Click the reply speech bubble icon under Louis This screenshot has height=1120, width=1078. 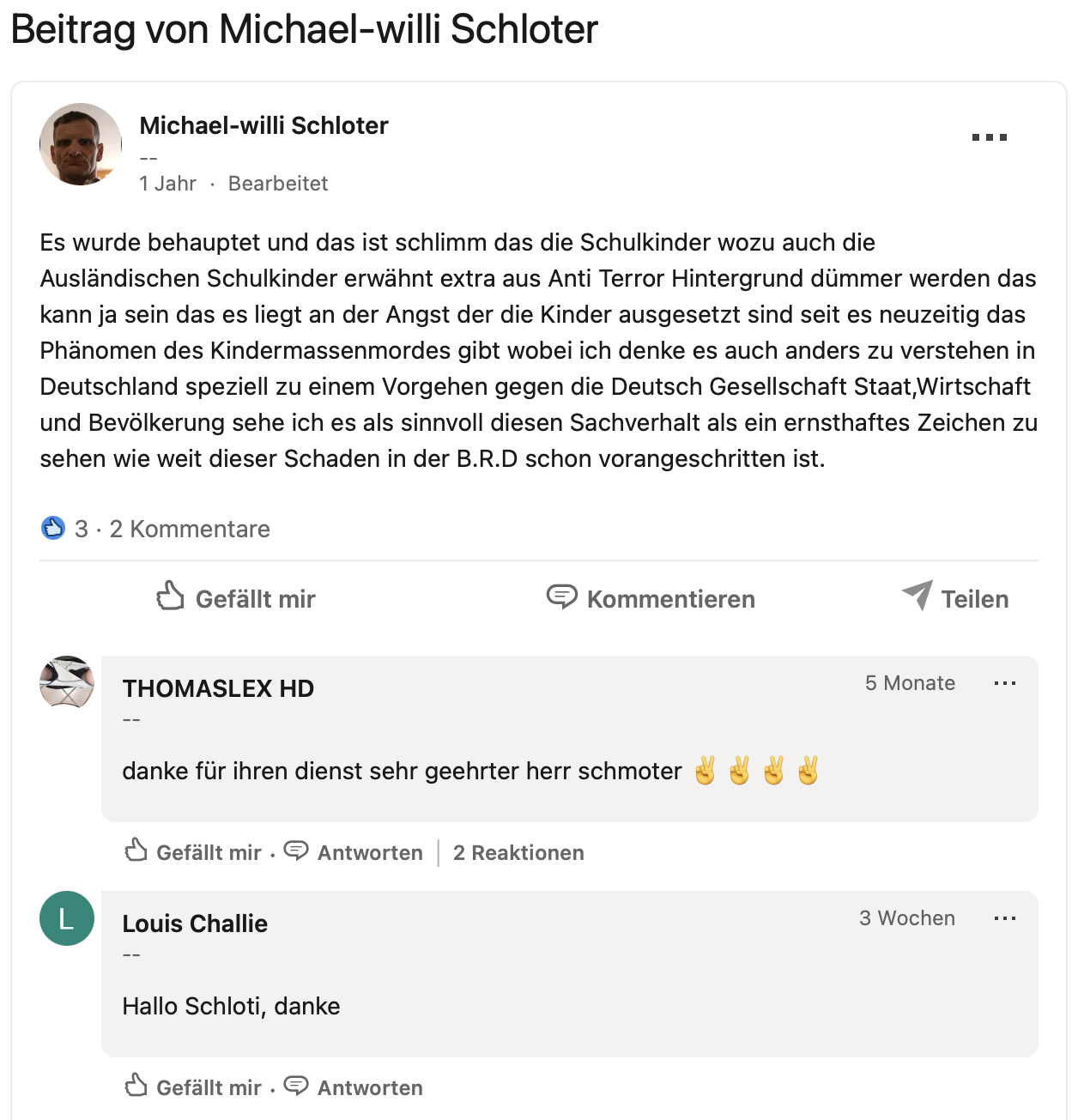296,1086
